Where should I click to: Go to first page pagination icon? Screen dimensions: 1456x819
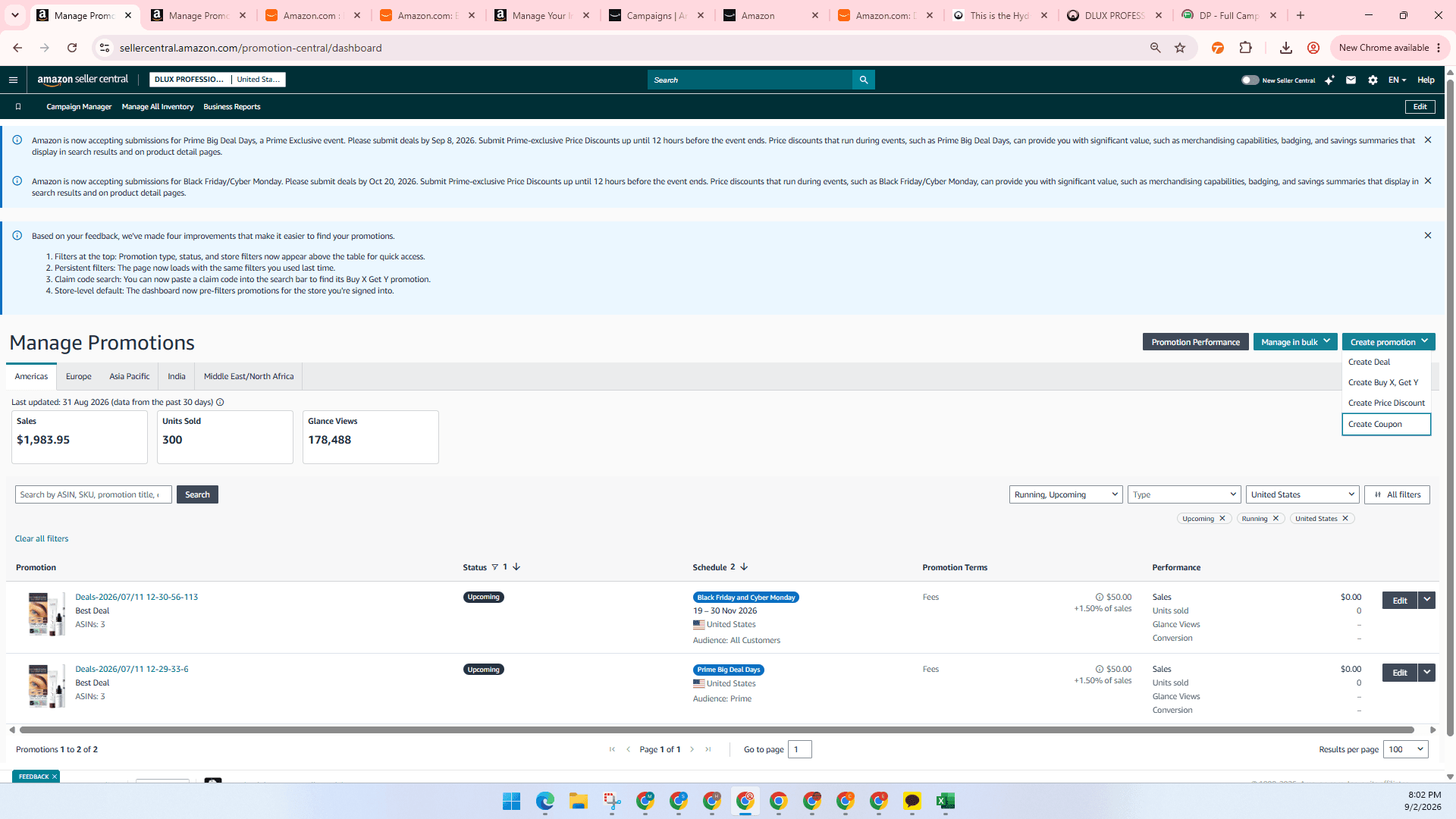coord(612,750)
